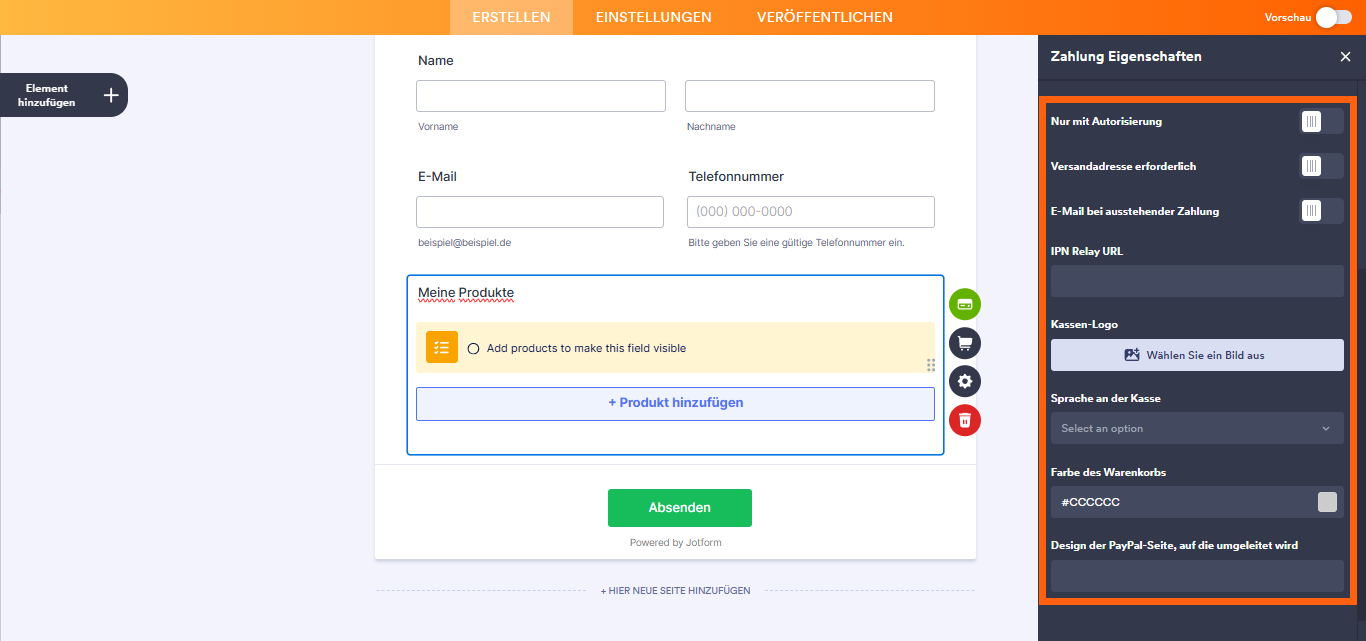
Task: Click the green payment wizard icon
Action: pos(965,304)
